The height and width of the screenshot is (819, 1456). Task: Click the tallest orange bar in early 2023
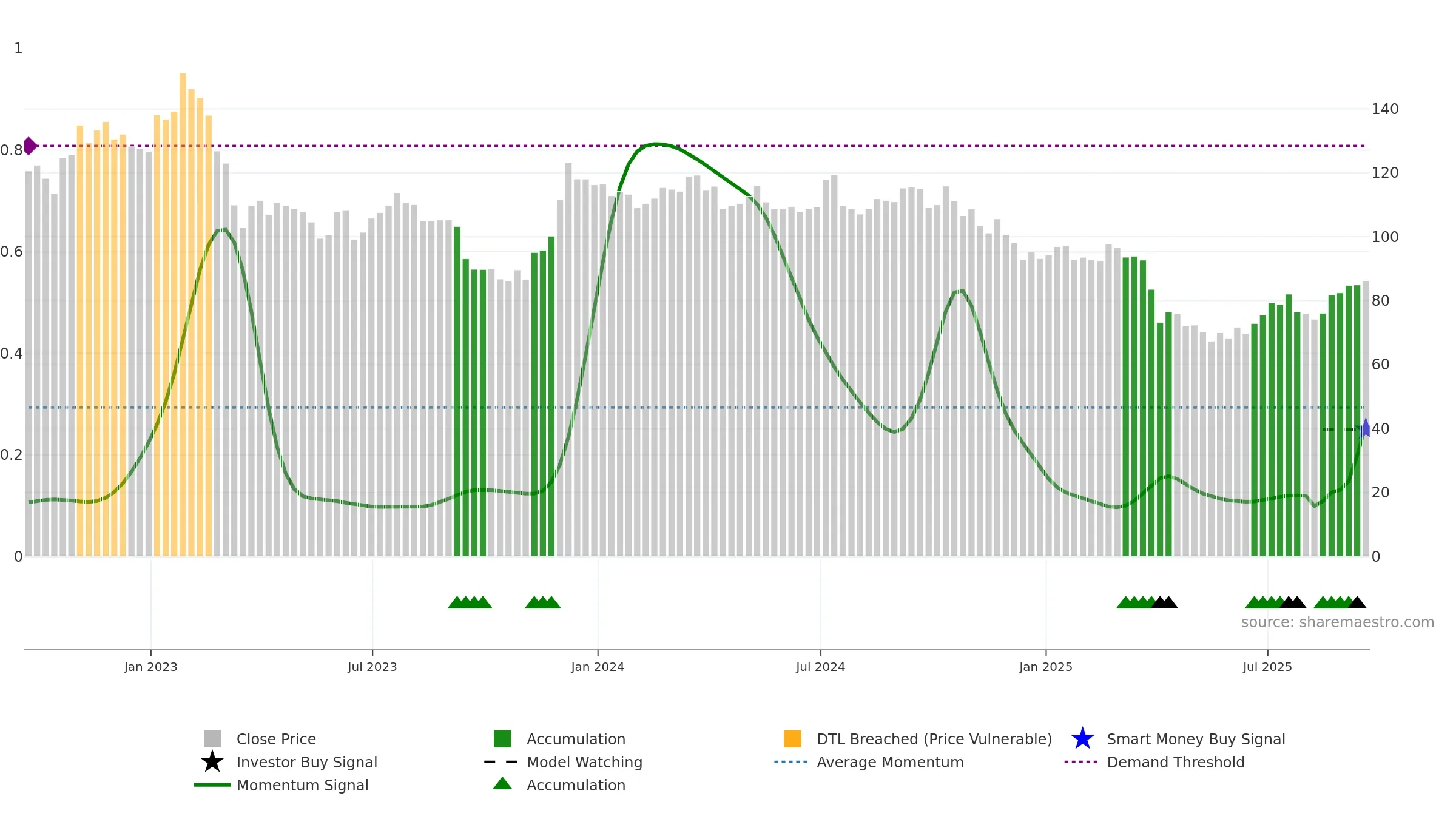point(183,314)
